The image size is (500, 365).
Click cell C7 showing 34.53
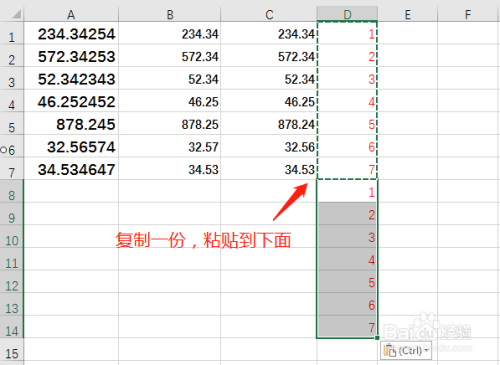(x=269, y=169)
